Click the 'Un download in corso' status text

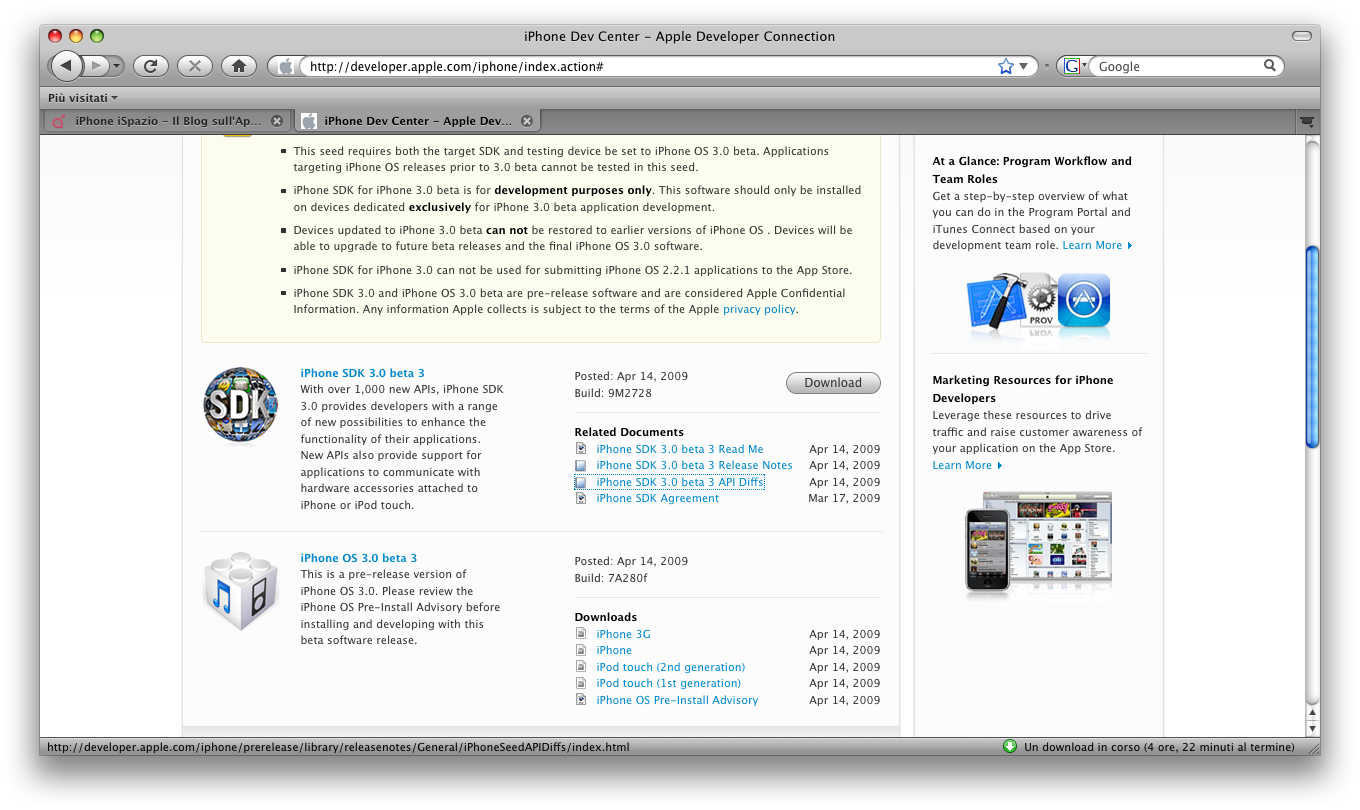(x=1159, y=747)
